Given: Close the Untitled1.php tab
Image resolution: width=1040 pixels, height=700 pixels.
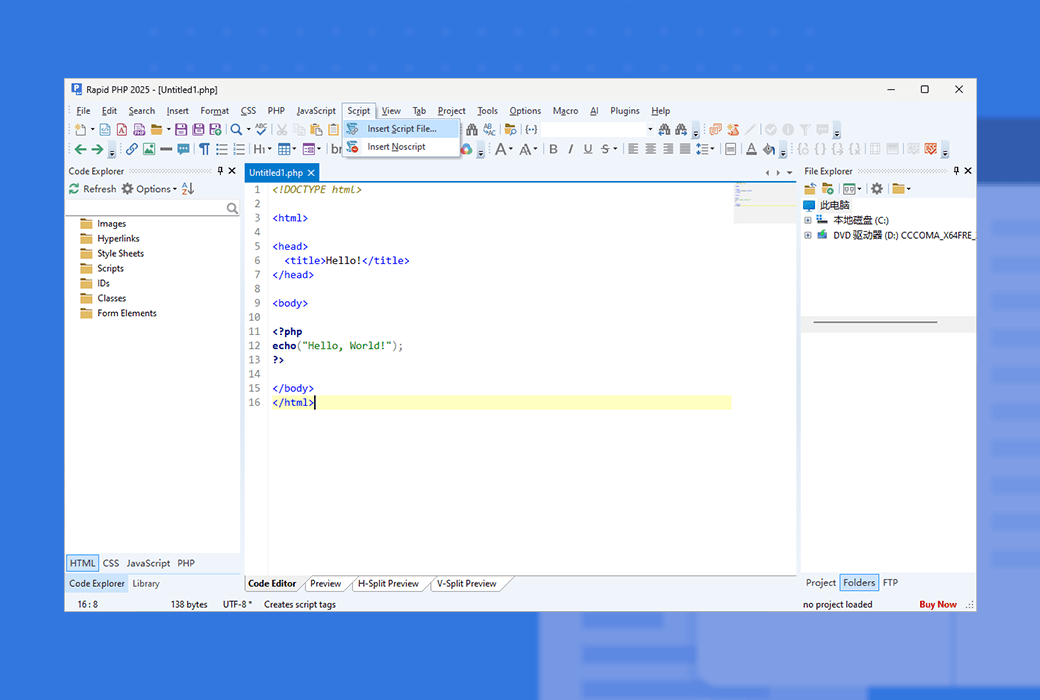Looking at the screenshot, I should (x=311, y=173).
